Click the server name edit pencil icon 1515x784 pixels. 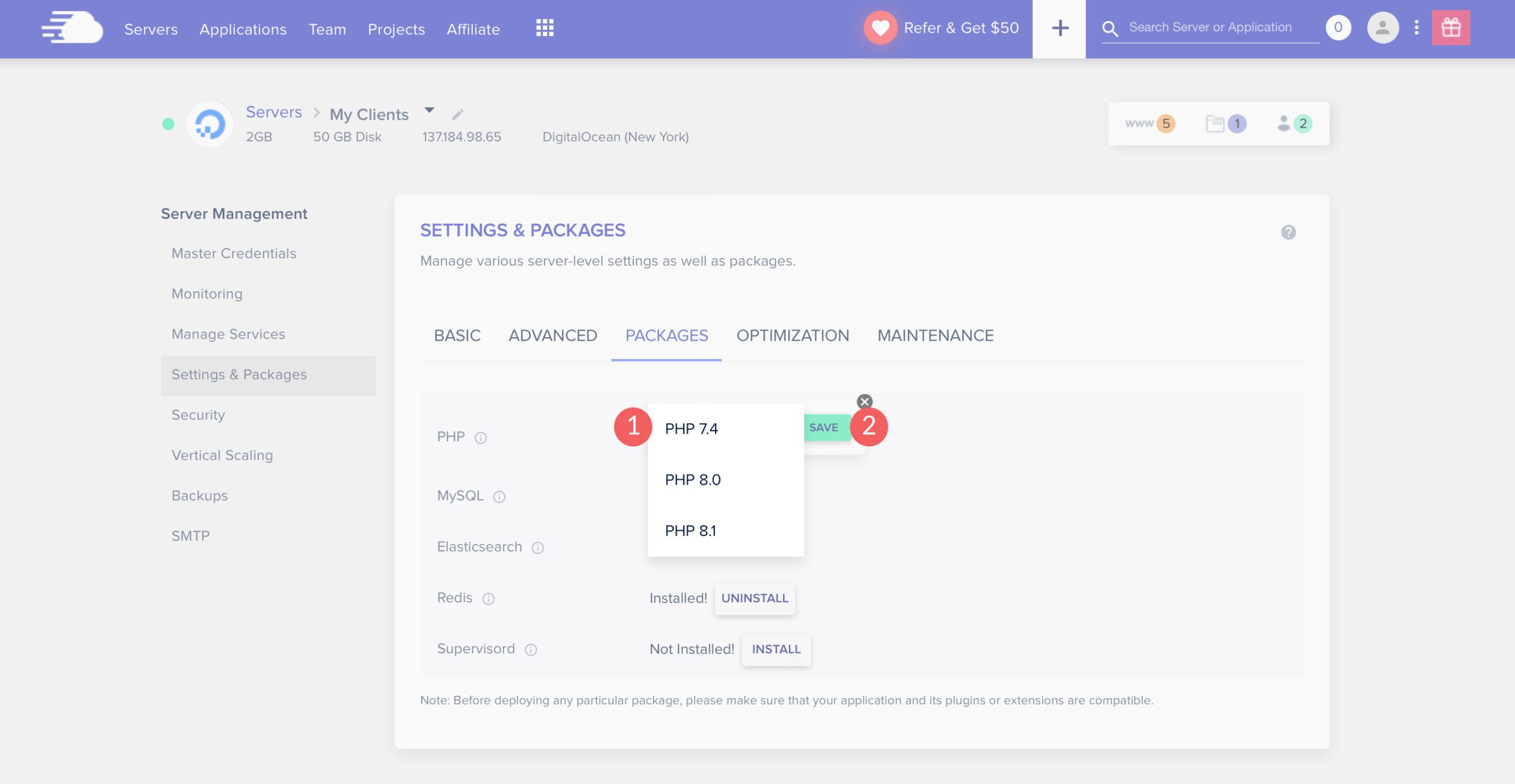click(455, 114)
